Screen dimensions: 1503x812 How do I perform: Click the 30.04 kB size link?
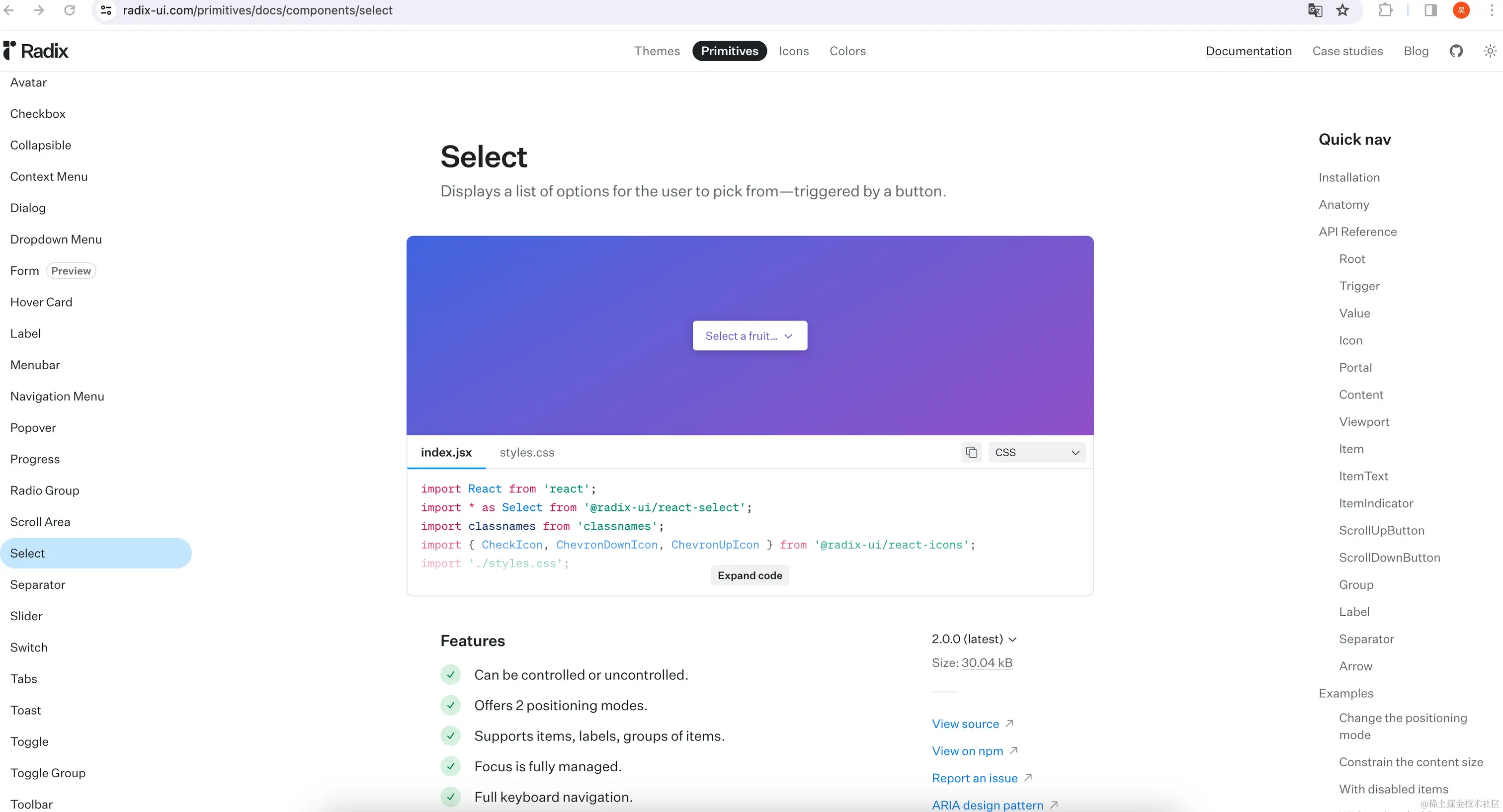click(x=987, y=662)
